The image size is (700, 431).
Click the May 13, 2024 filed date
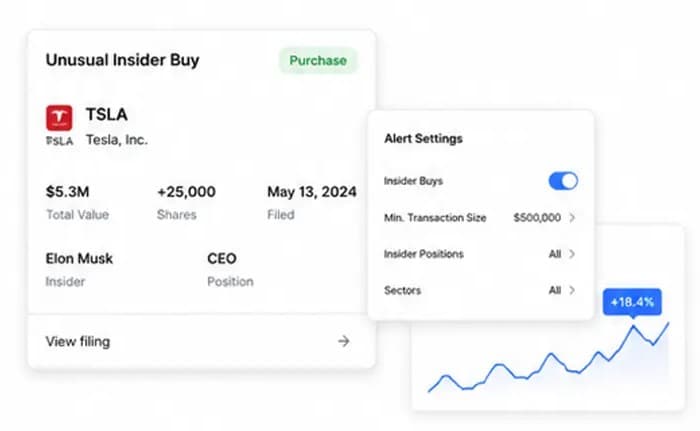[312, 192]
